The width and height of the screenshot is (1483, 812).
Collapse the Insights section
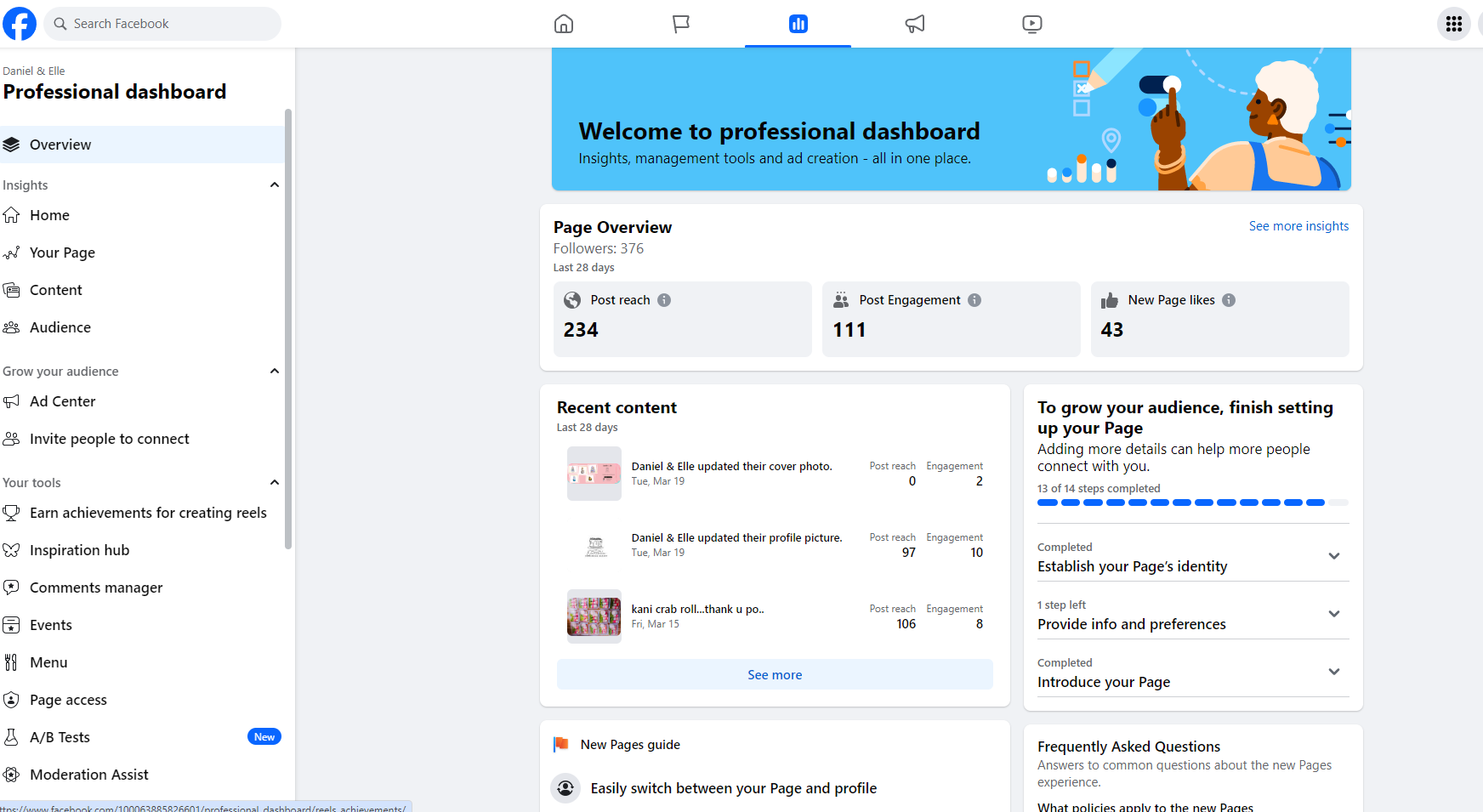point(275,185)
